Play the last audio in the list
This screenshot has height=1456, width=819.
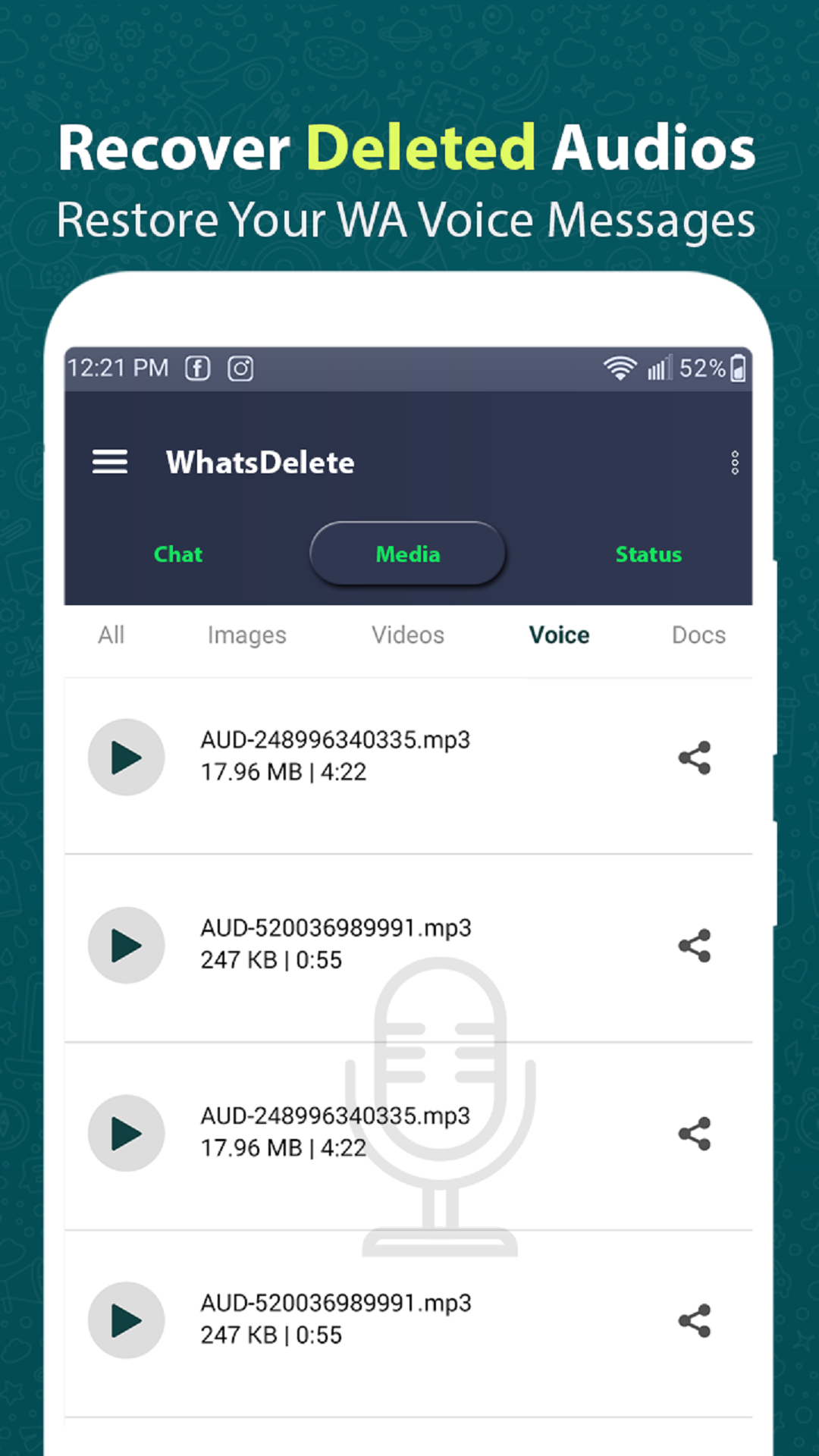(x=126, y=1320)
